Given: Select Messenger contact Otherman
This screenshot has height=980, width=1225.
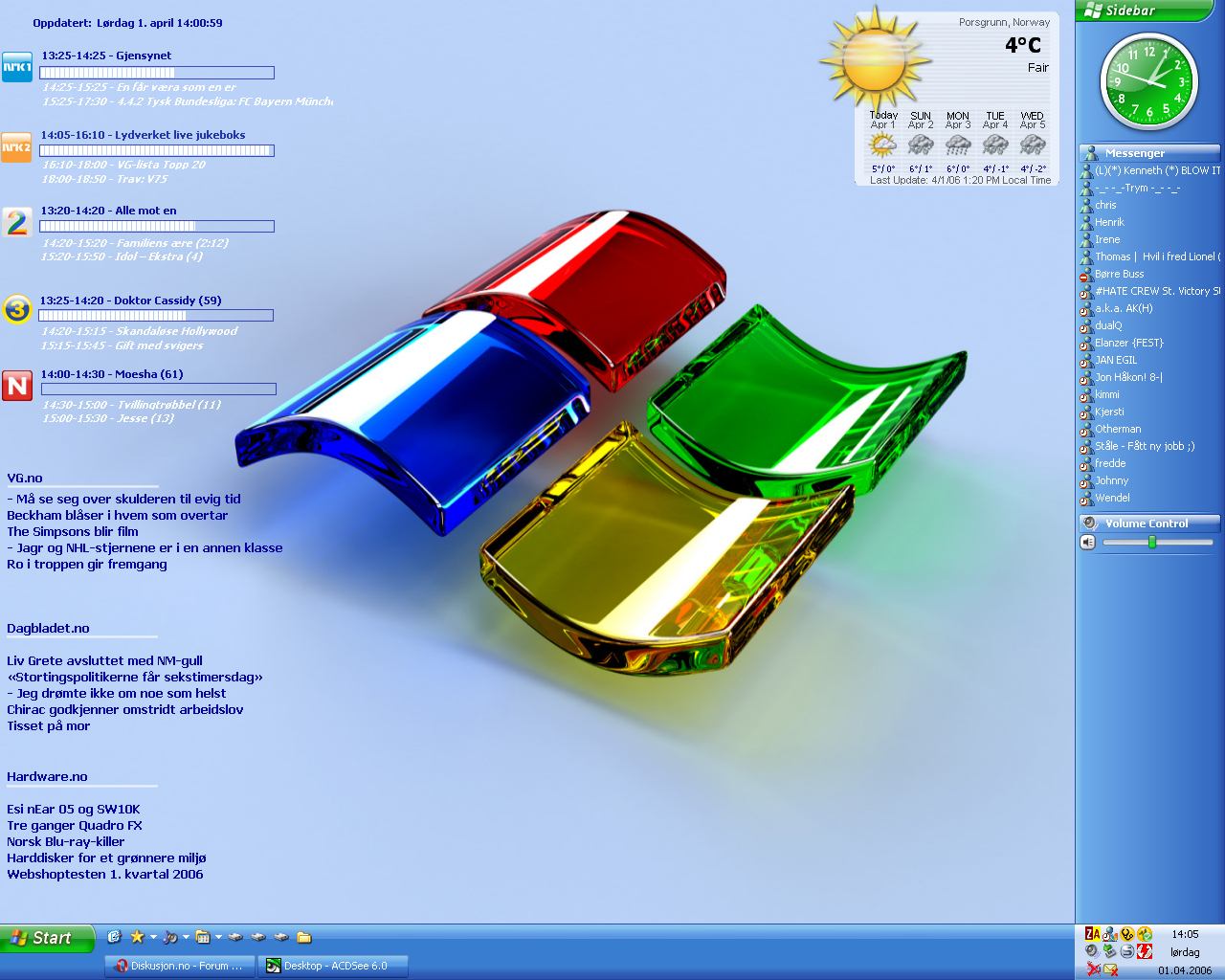Looking at the screenshot, I should pyautogui.click(x=1118, y=429).
